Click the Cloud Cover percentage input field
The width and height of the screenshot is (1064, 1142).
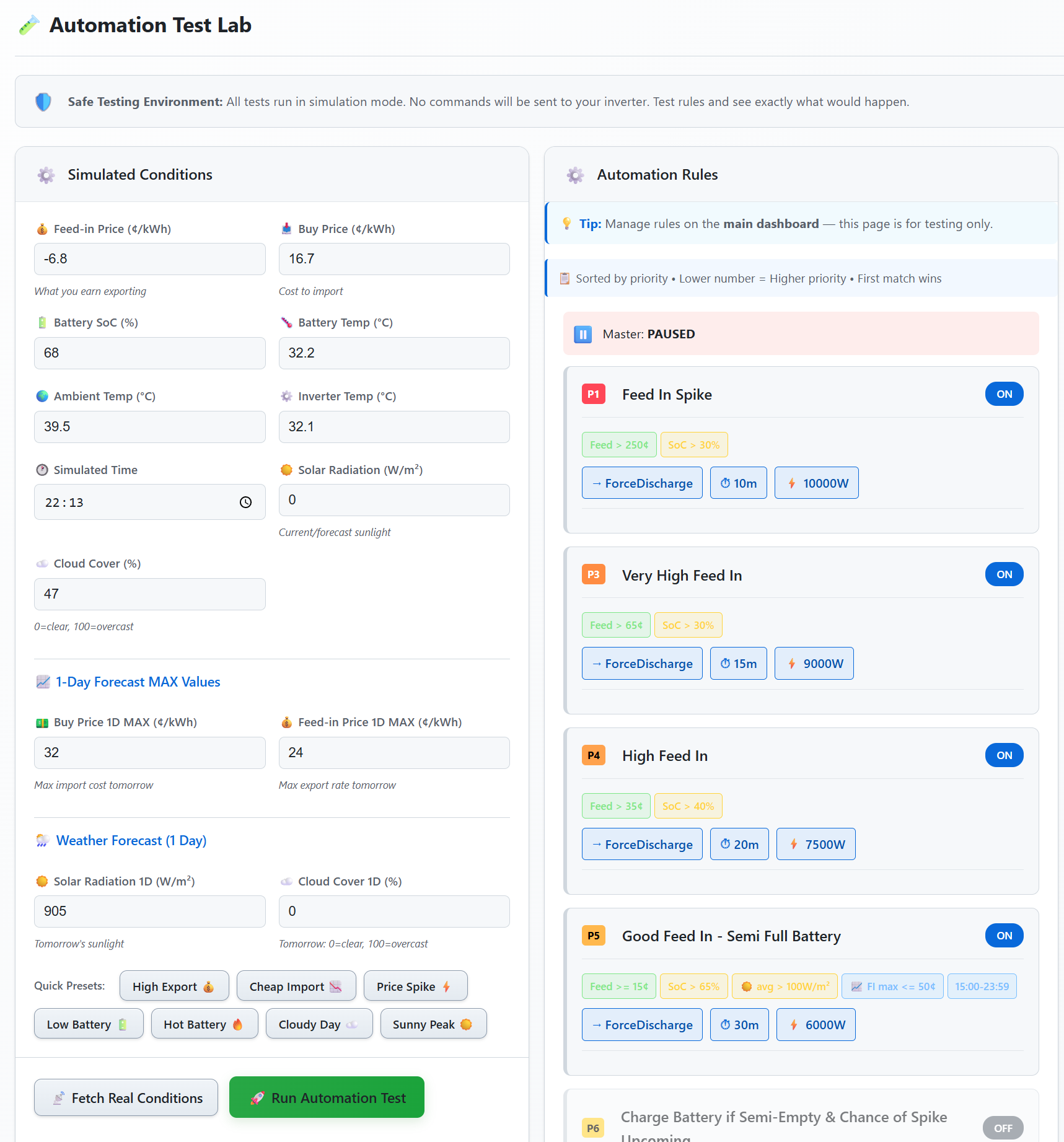pos(149,594)
